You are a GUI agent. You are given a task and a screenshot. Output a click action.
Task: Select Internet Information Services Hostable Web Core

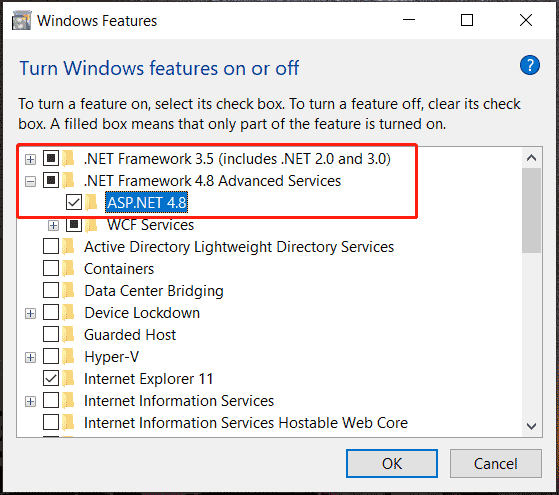pyautogui.click(x=246, y=423)
